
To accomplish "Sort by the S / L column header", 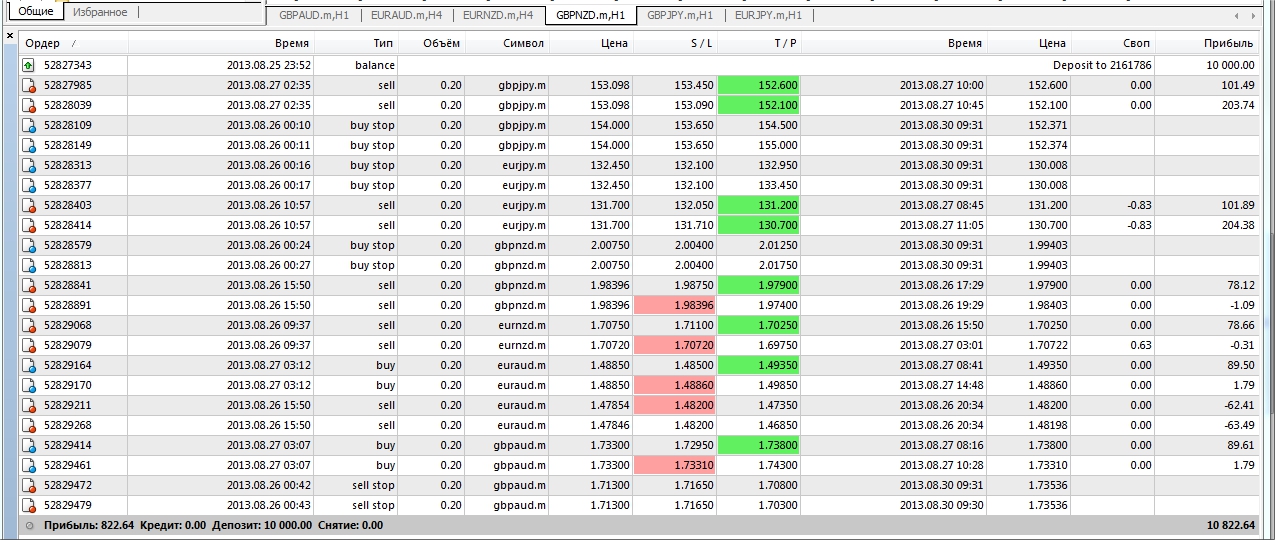I will coord(675,43).
